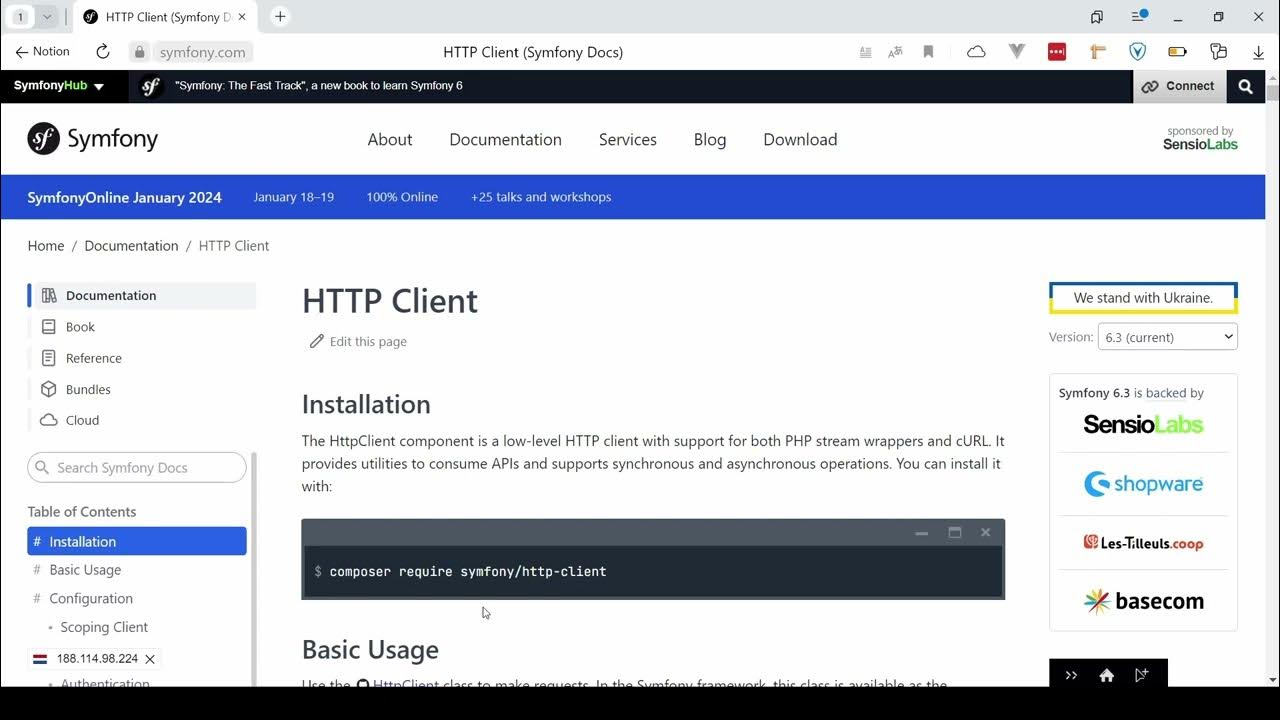
Task: Click the wooden ruler extension icon
Action: point(1097,52)
